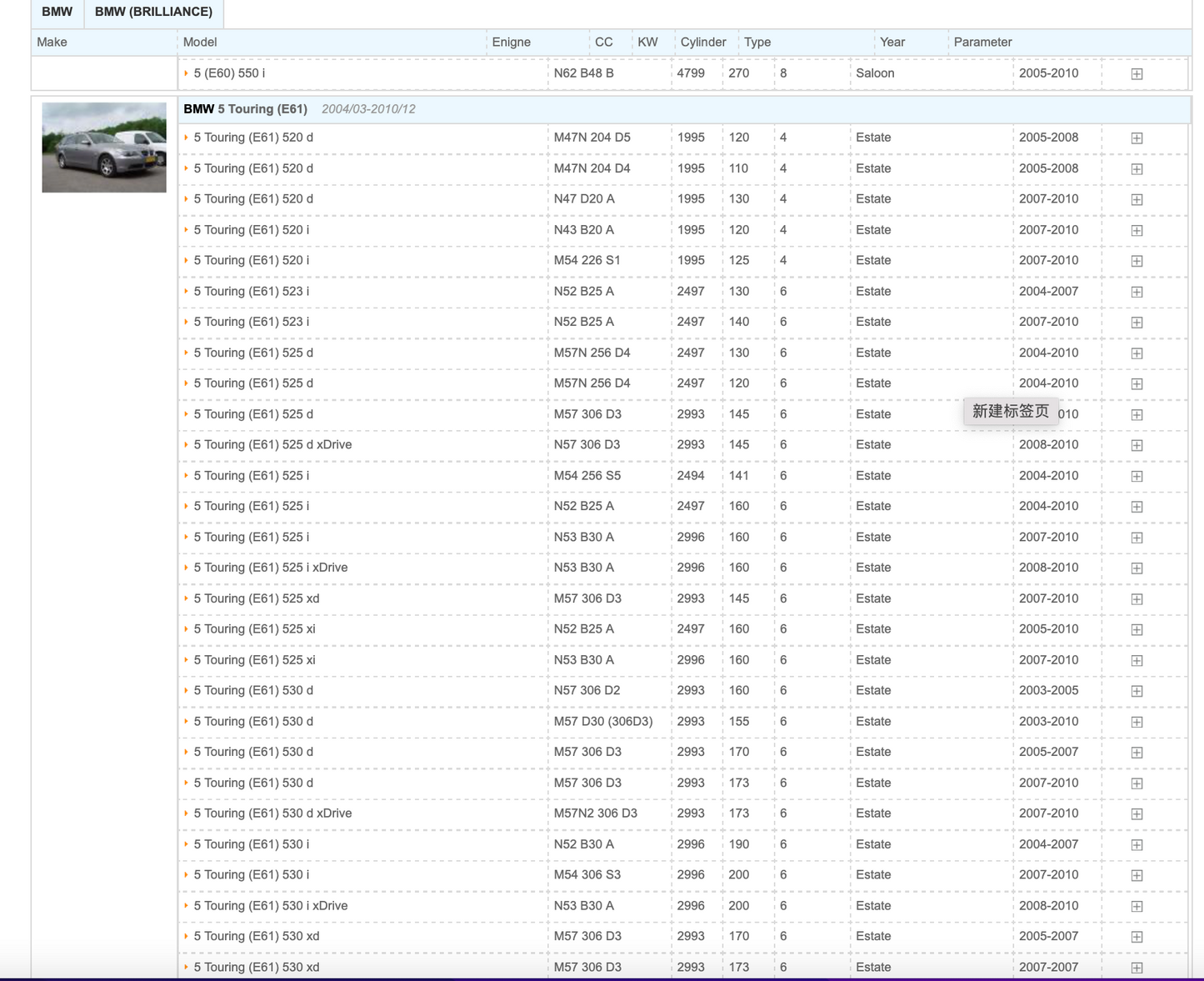Image resolution: width=1204 pixels, height=981 pixels.
Task: Expand parameters for 5 (E60) 550 i row
Action: coord(1137,74)
